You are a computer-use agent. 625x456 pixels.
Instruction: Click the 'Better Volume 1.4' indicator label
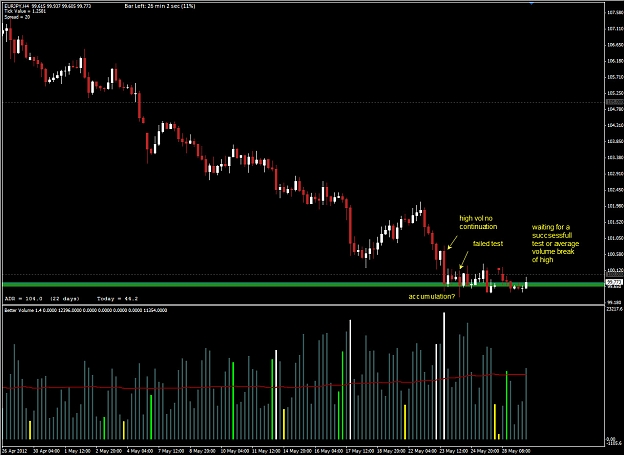click(24, 310)
